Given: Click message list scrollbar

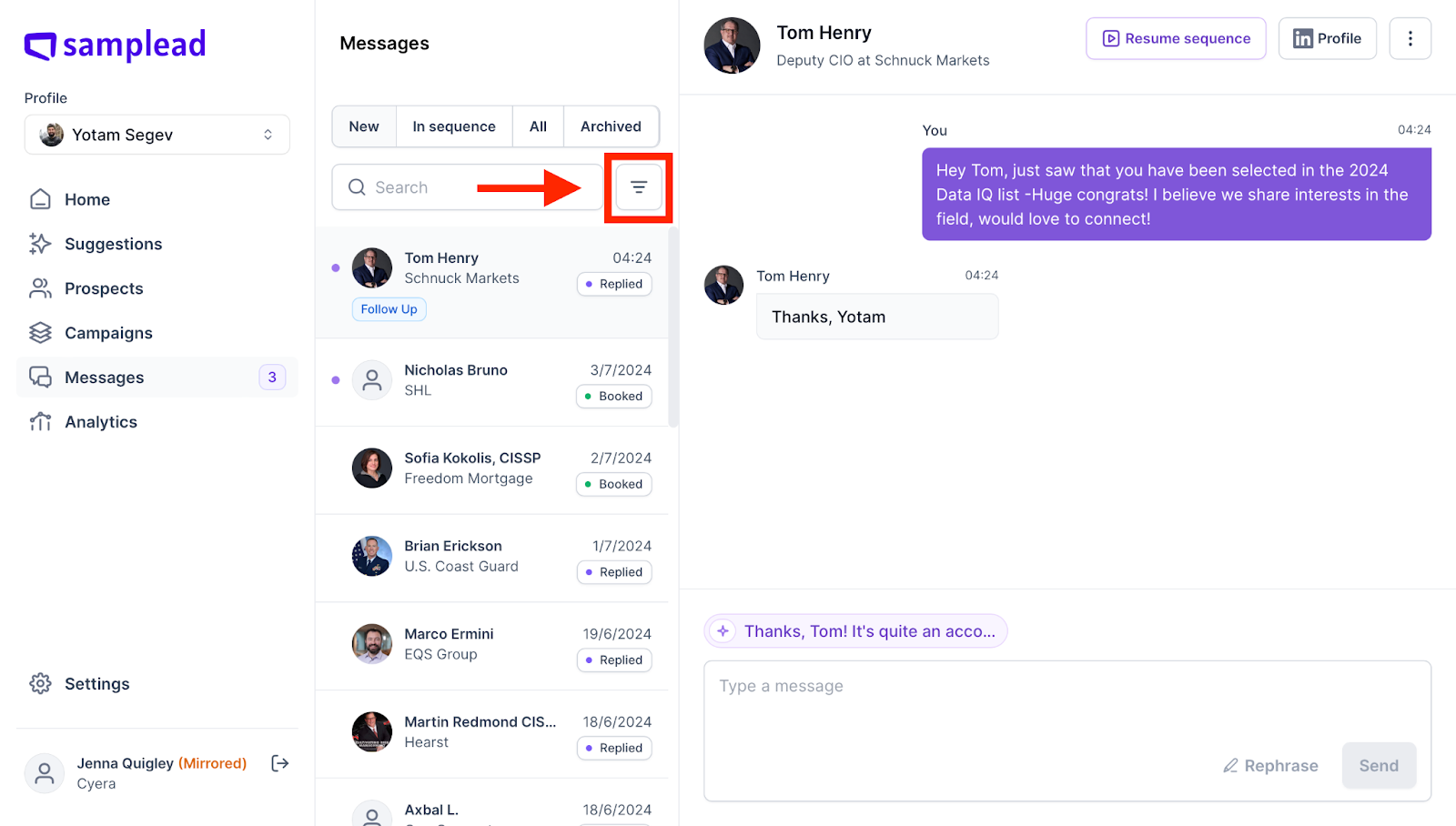Looking at the screenshot, I should [x=673, y=327].
